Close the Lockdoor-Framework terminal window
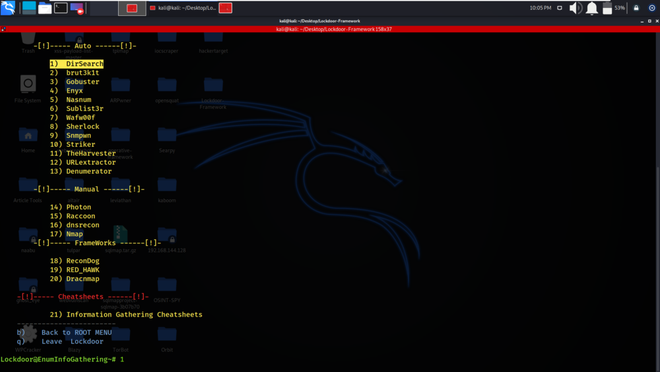Image resolution: width=660 pixels, height=372 pixels. pyautogui.click(x=657, y=21)
